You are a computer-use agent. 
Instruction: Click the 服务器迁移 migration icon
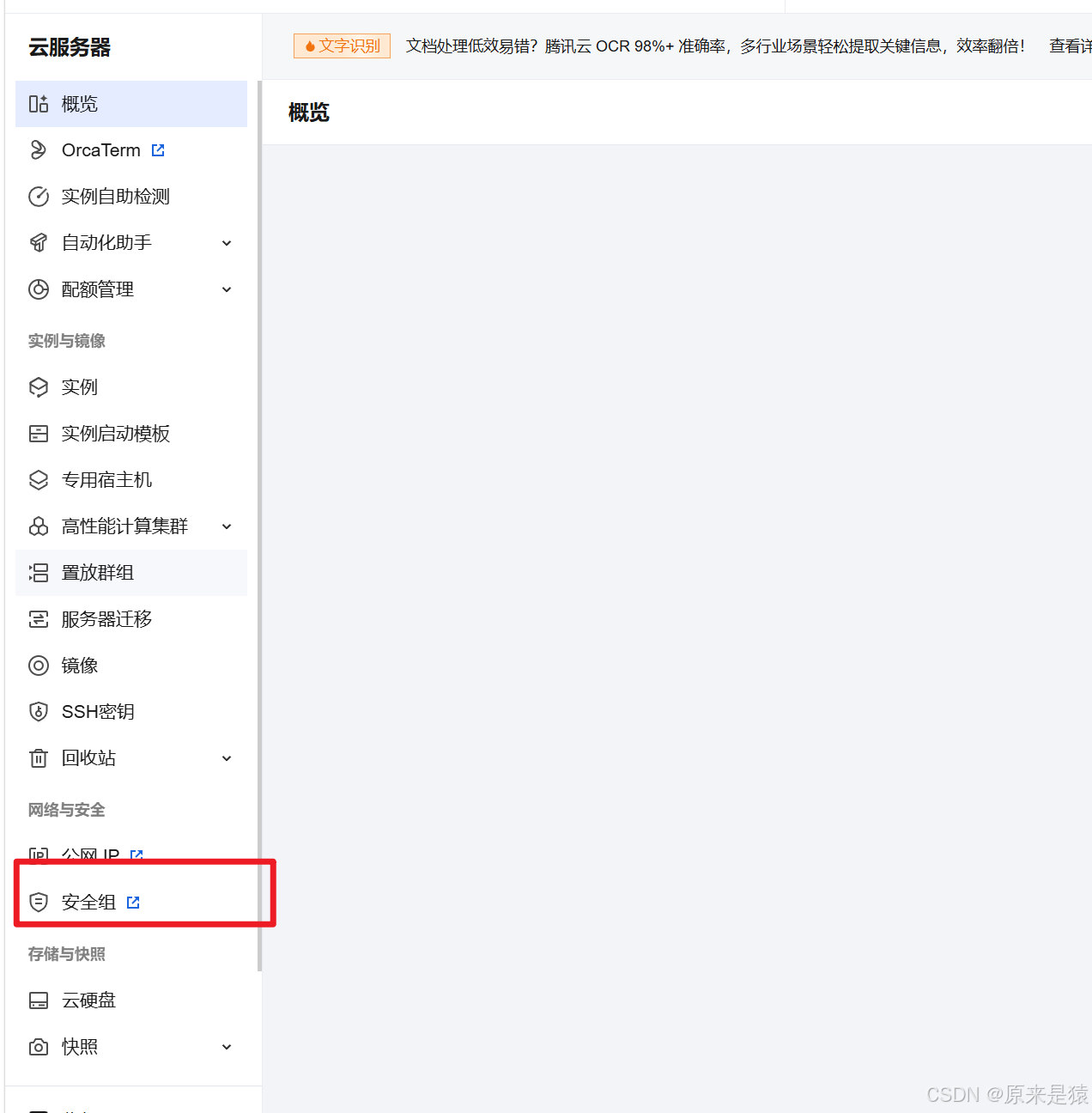39,619
